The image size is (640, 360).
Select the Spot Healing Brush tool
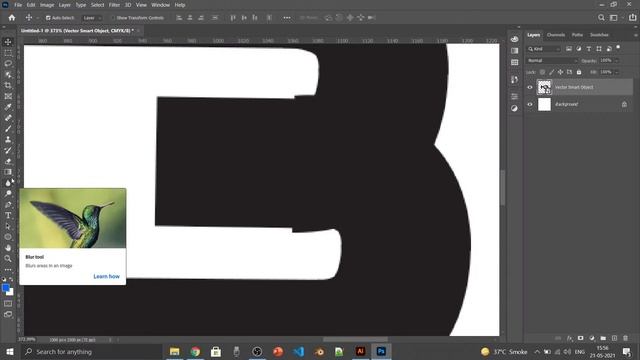pos(8,118)
